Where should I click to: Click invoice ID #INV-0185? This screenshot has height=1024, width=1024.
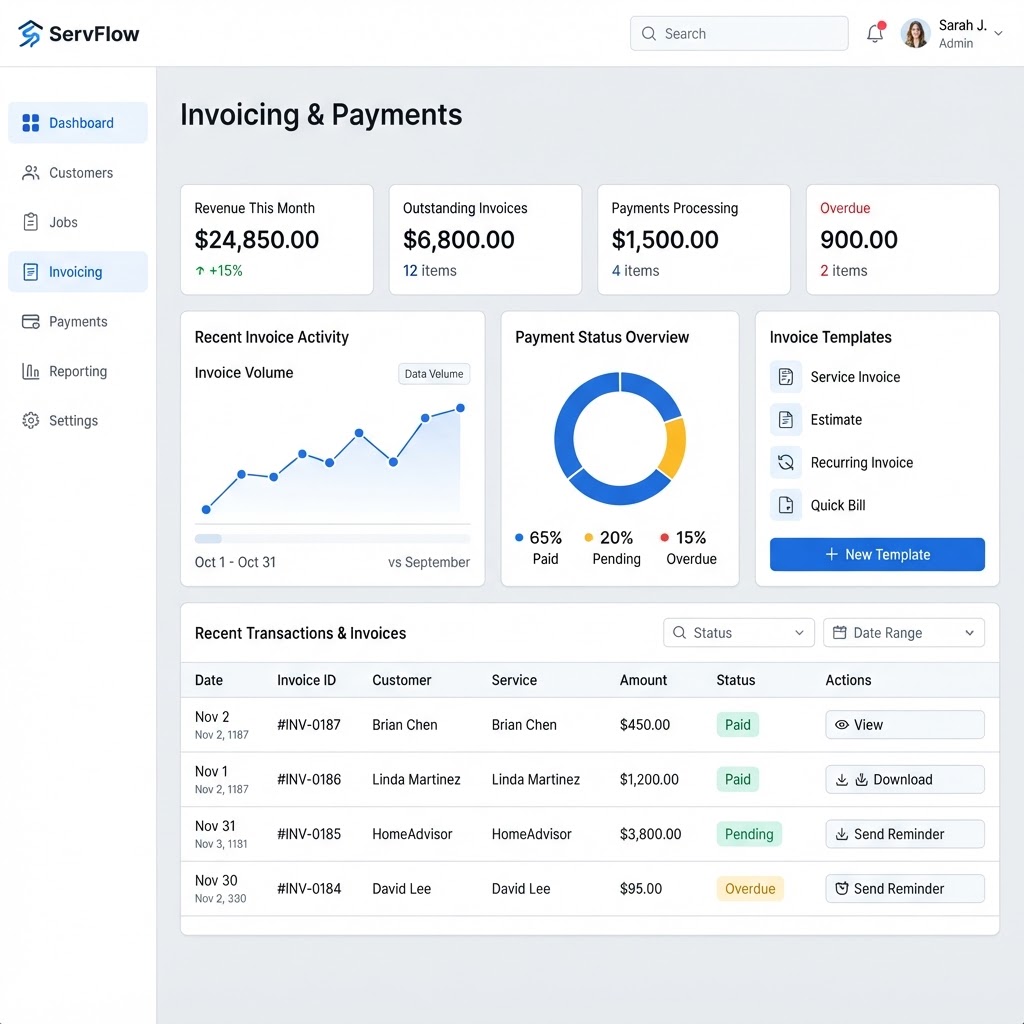pyautogui.click(x=309, y=834)
